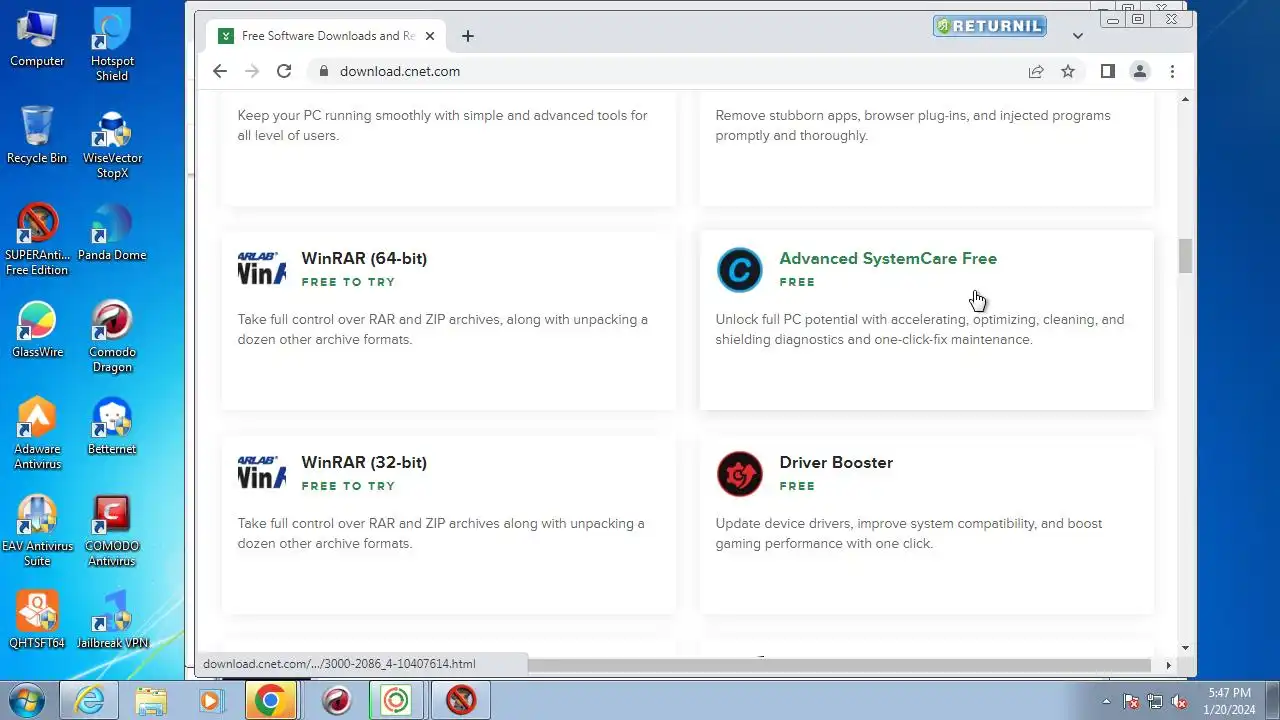The height and width of the screenshot is (720, 1280).
Task: Click WinRAR (64-bit) logo thumbnail
Action: point(262,269)
